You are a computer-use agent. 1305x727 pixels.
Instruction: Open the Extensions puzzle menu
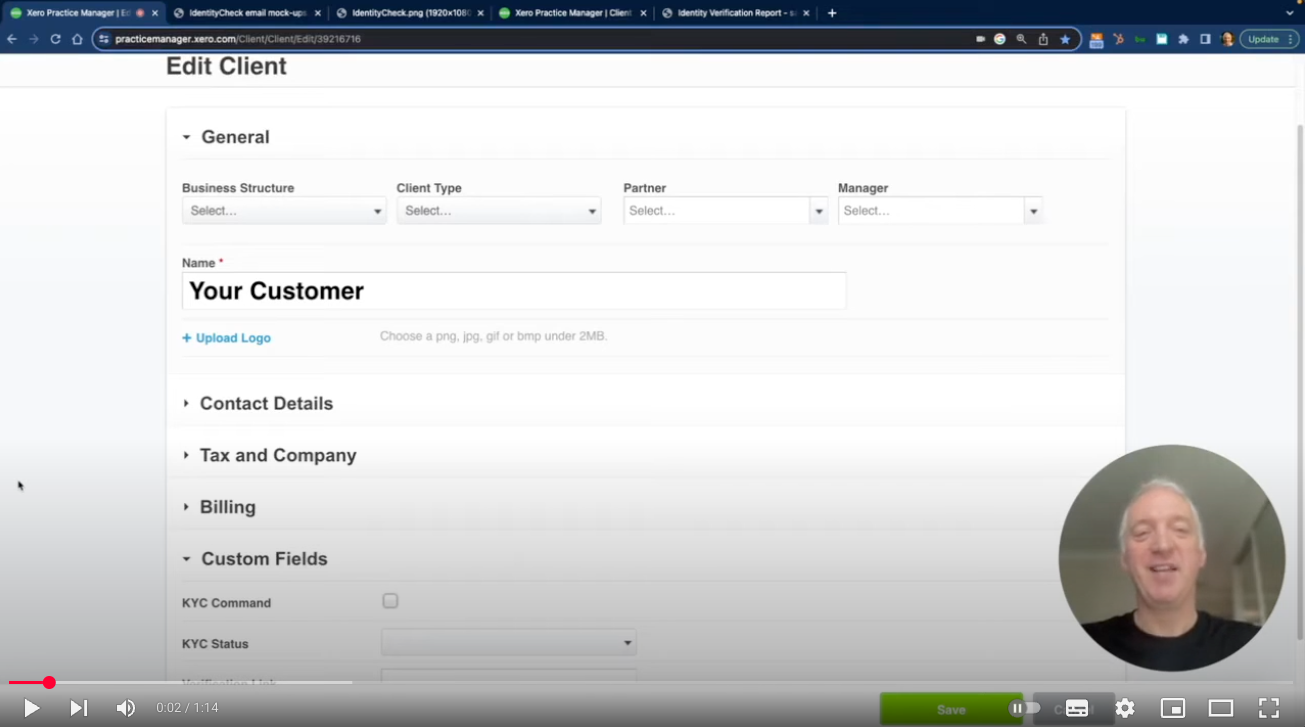pos(1184,39)
